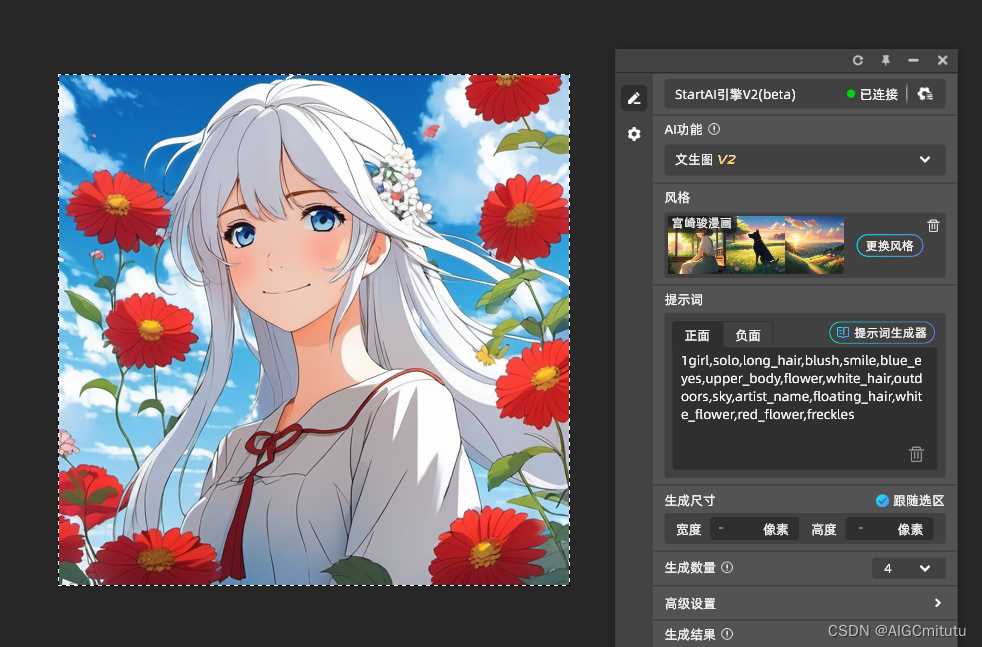
Task: Switch to the 负面 negative prompt tab
Action: 747,335
